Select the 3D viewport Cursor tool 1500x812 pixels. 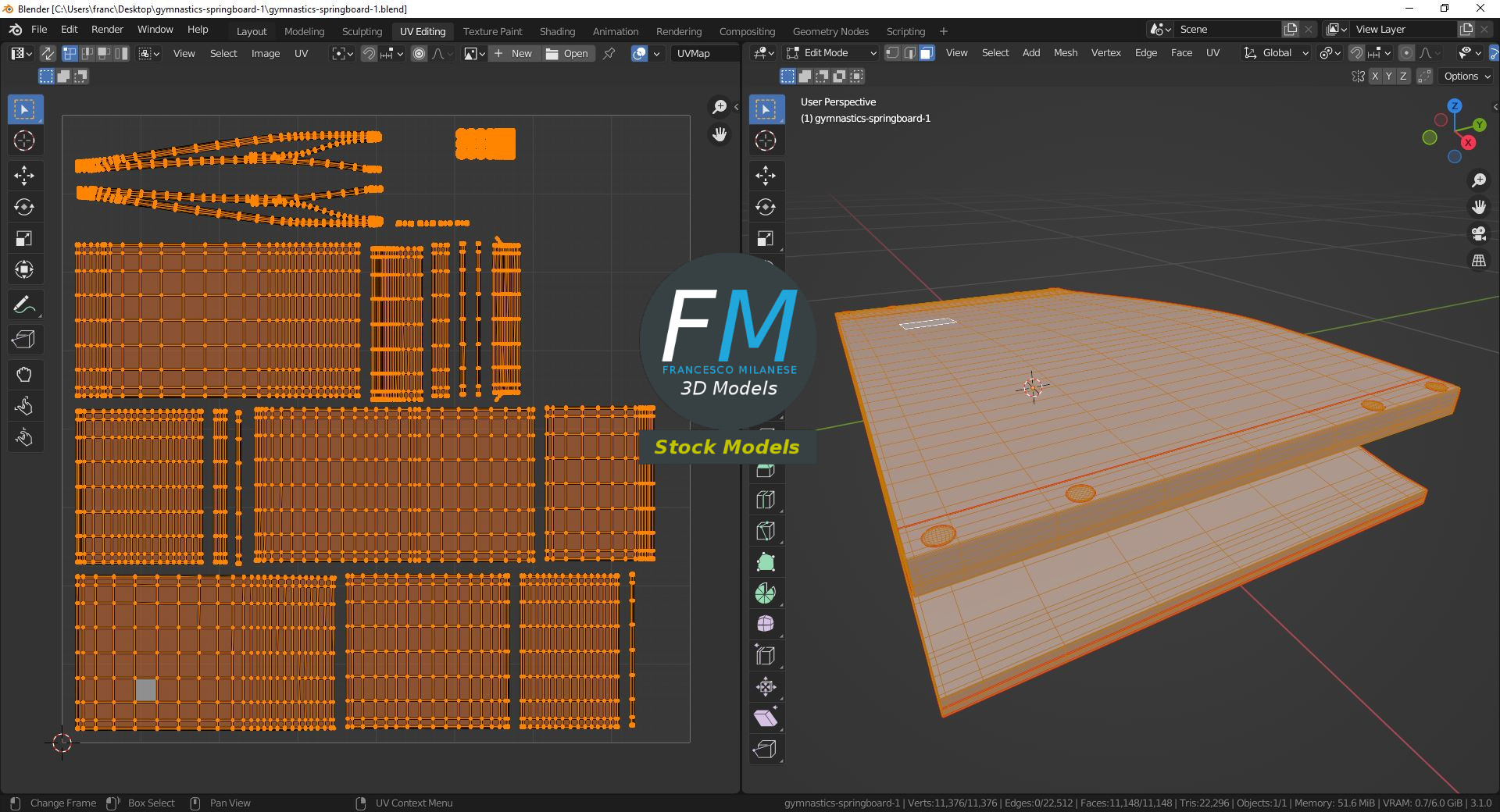[x=766, y=141]
